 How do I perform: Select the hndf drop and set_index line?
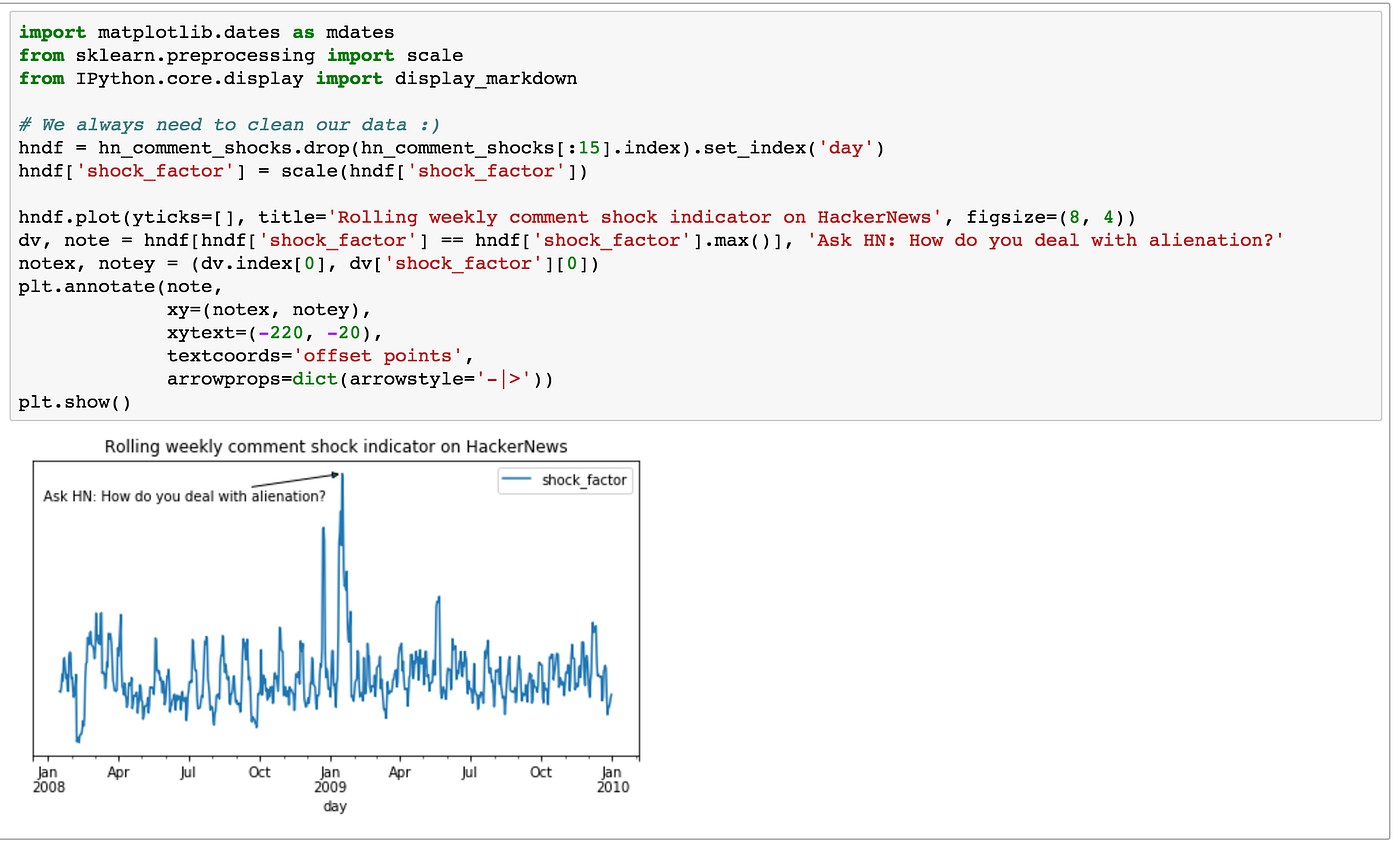point(340,147)
